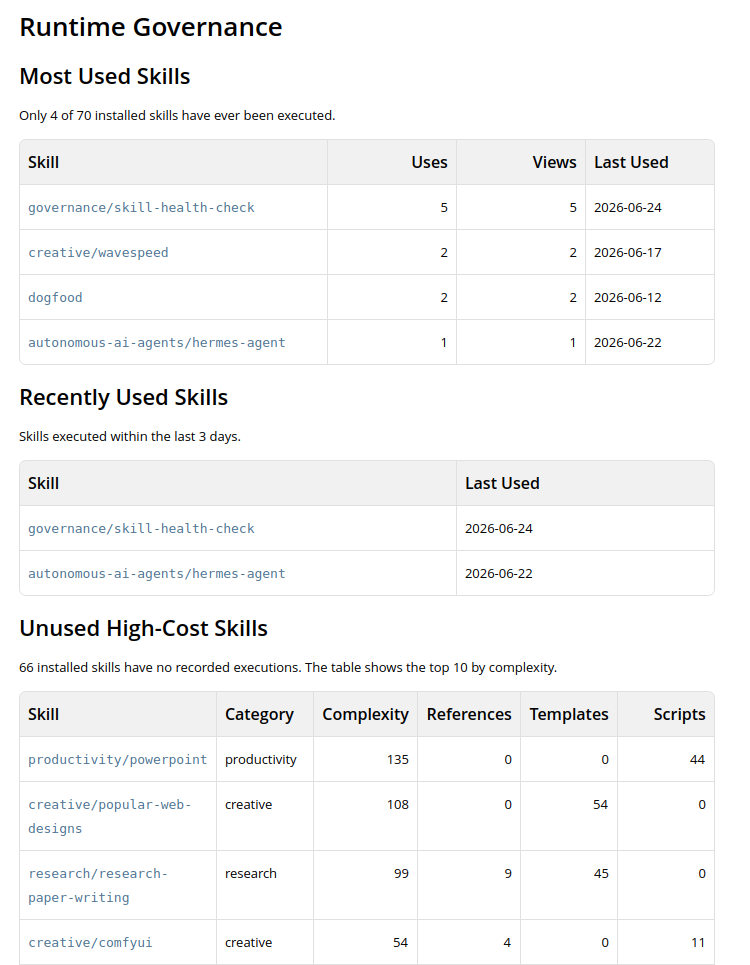Click research/research-paper-writing skill name
The width and height of the screenshot is (750, 965).
click(98, 885)
